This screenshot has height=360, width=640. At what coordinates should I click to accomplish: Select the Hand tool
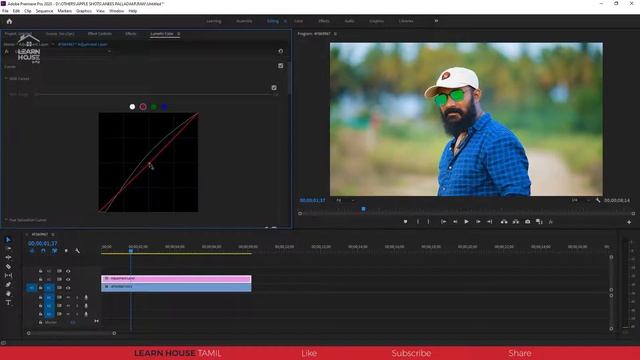(8, 293)
